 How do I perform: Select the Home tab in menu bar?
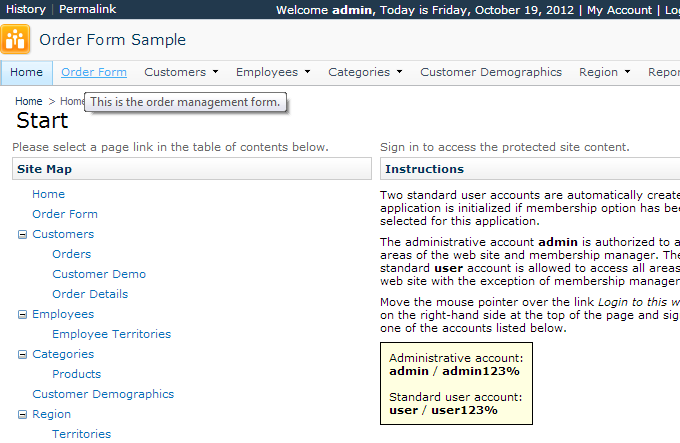(x=27, y=72)
